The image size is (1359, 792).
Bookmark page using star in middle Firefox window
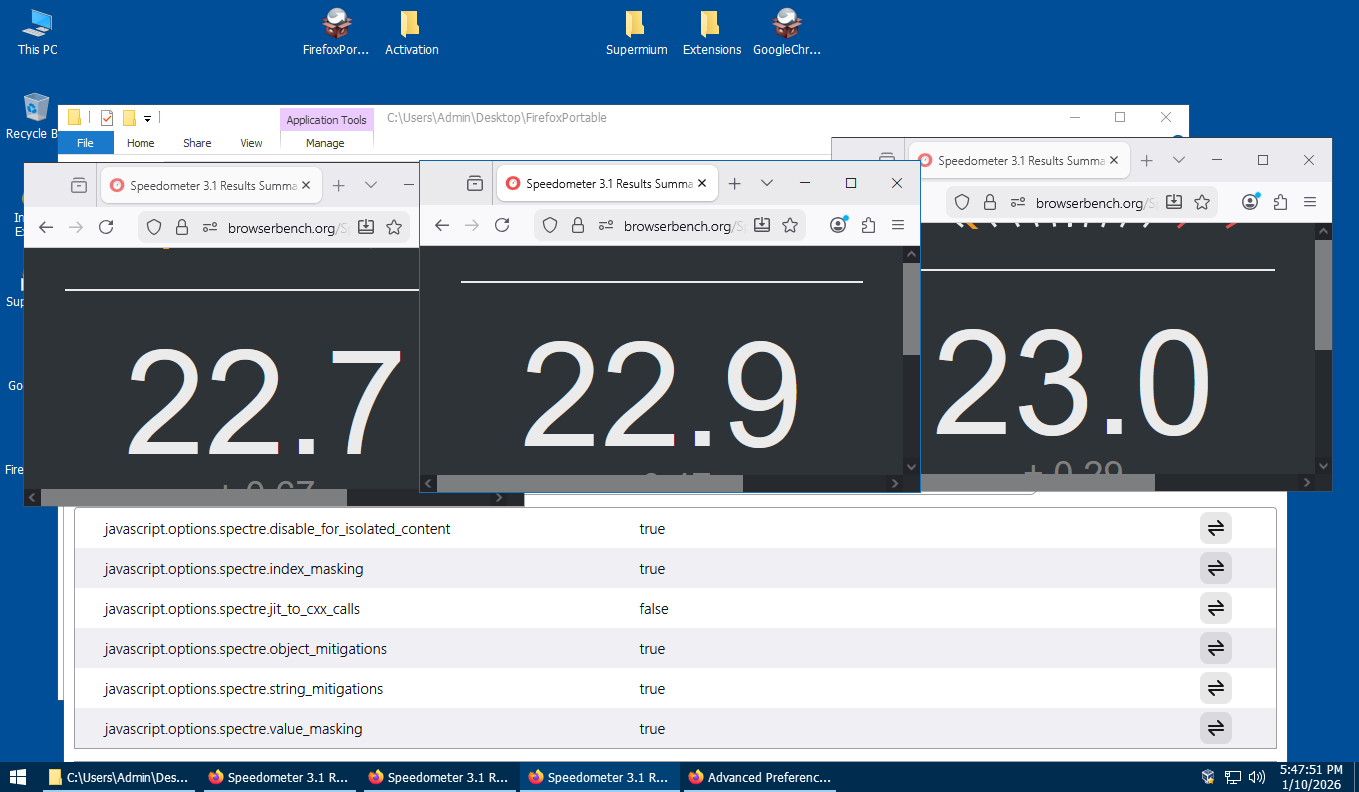pos(790,226)
